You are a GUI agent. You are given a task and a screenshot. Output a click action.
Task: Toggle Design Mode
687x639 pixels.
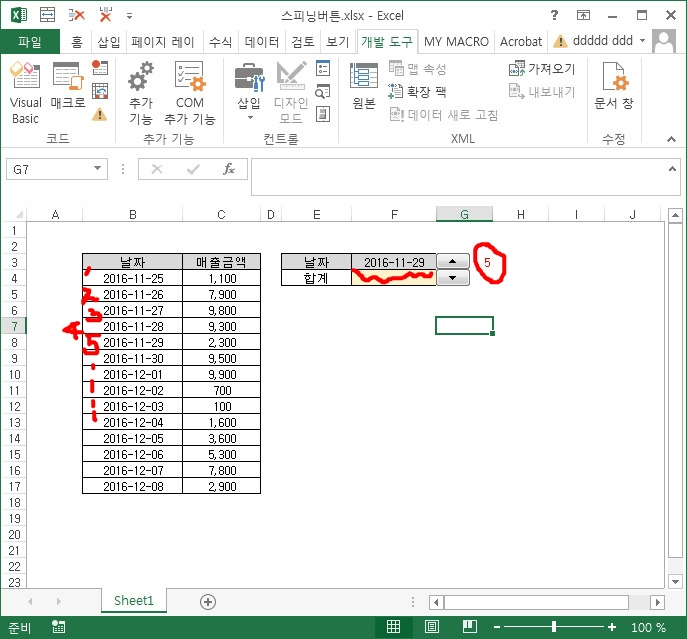click(x=290, y=92)
